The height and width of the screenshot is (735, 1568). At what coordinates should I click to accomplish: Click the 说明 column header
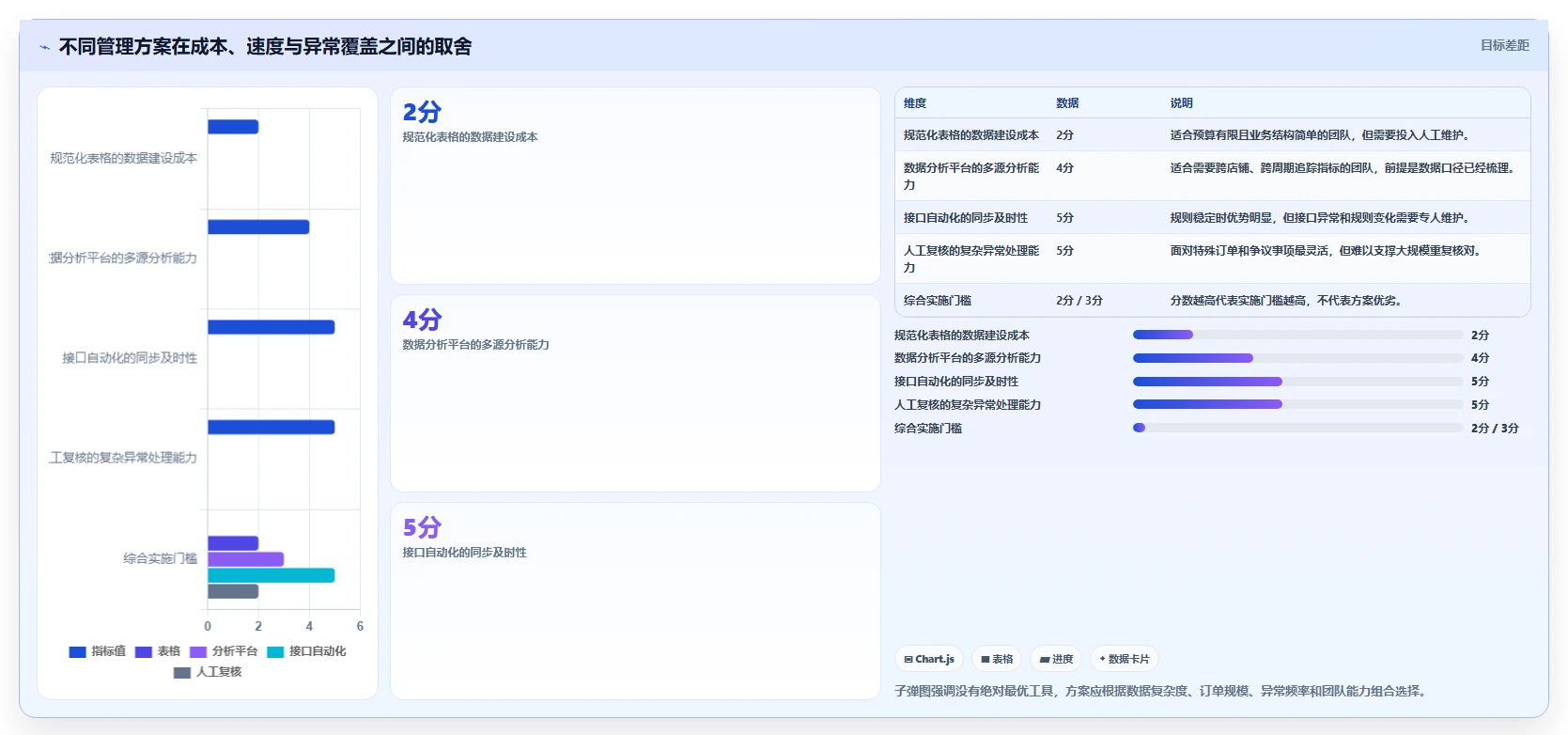click(1182, 103)
